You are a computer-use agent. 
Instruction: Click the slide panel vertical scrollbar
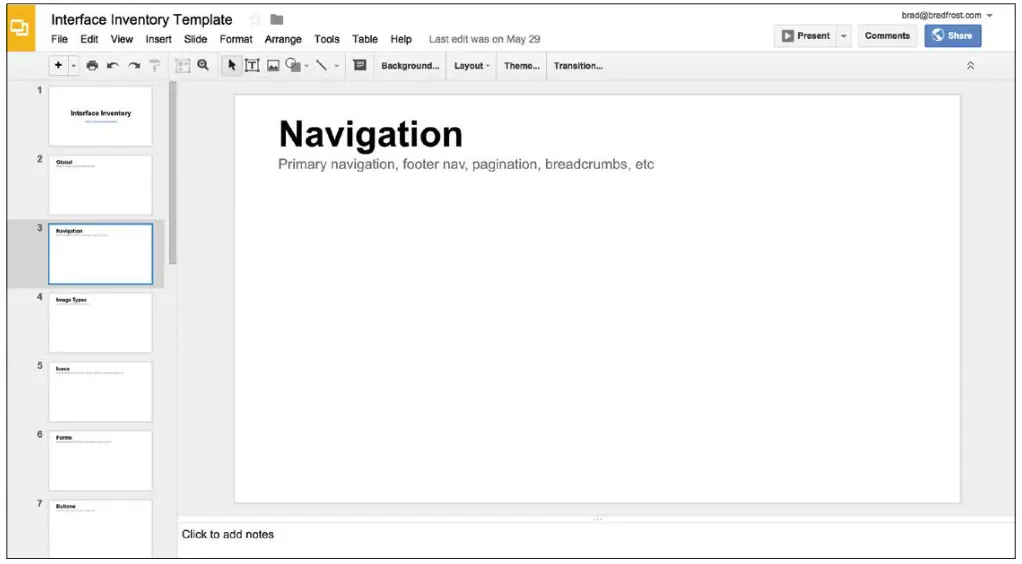click(x=173, y=173)
